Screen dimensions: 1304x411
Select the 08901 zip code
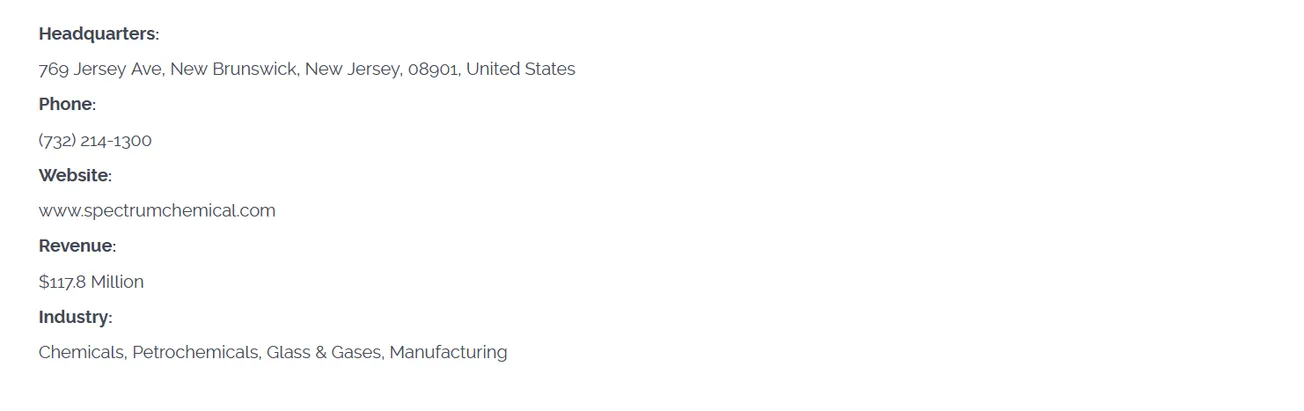433,70
